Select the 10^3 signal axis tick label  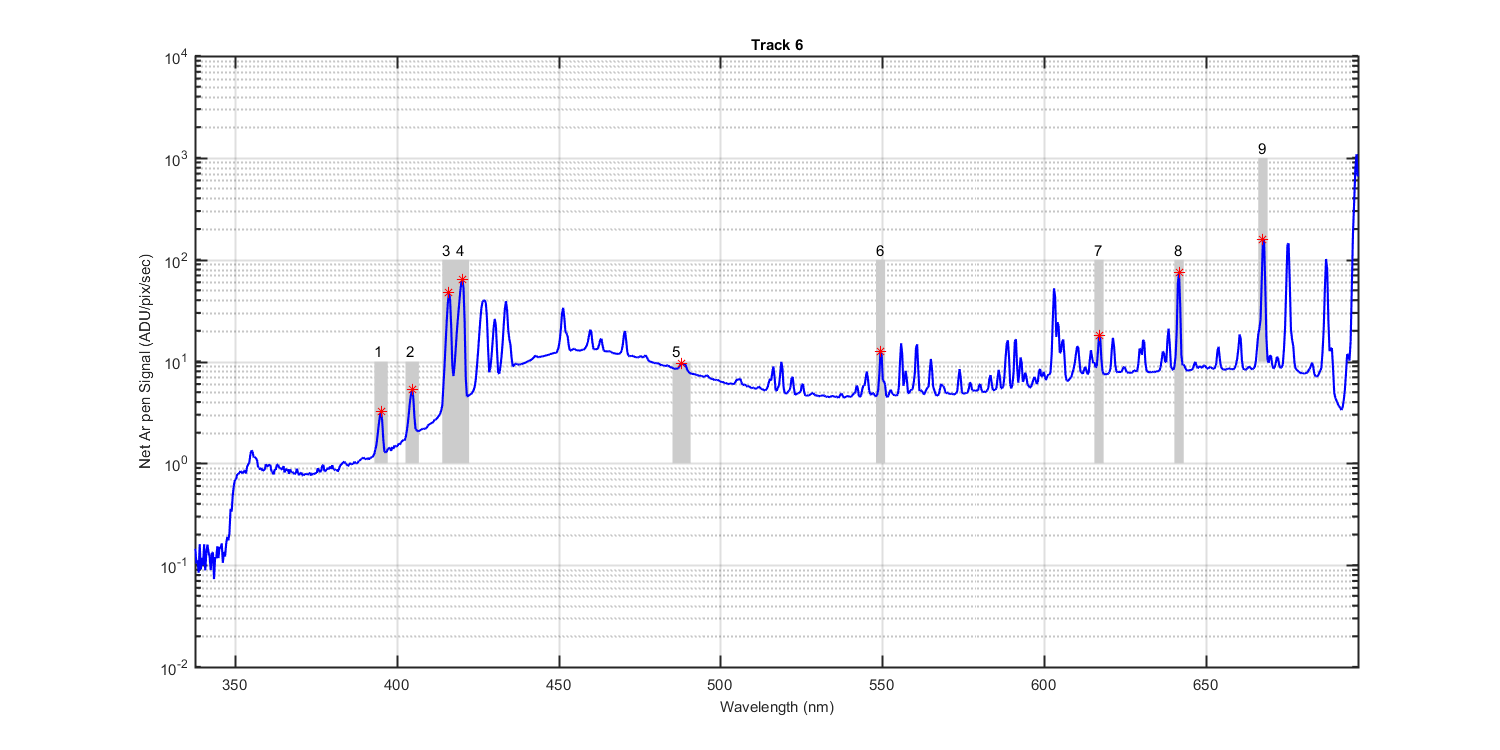click(x=178, y=159)
